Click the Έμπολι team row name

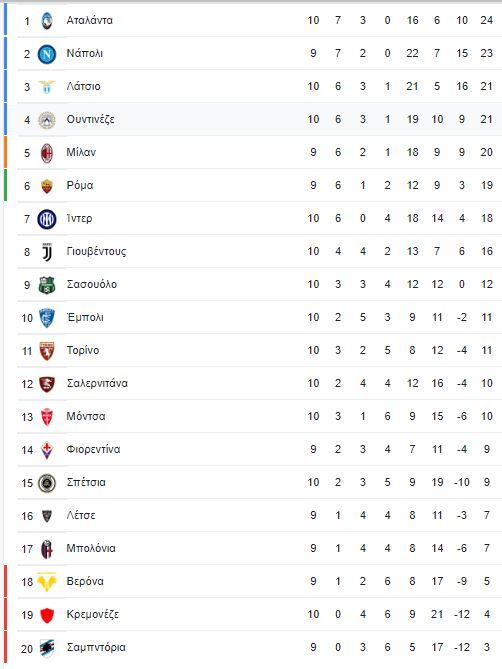pyautogui.click(x=85, y=317)
